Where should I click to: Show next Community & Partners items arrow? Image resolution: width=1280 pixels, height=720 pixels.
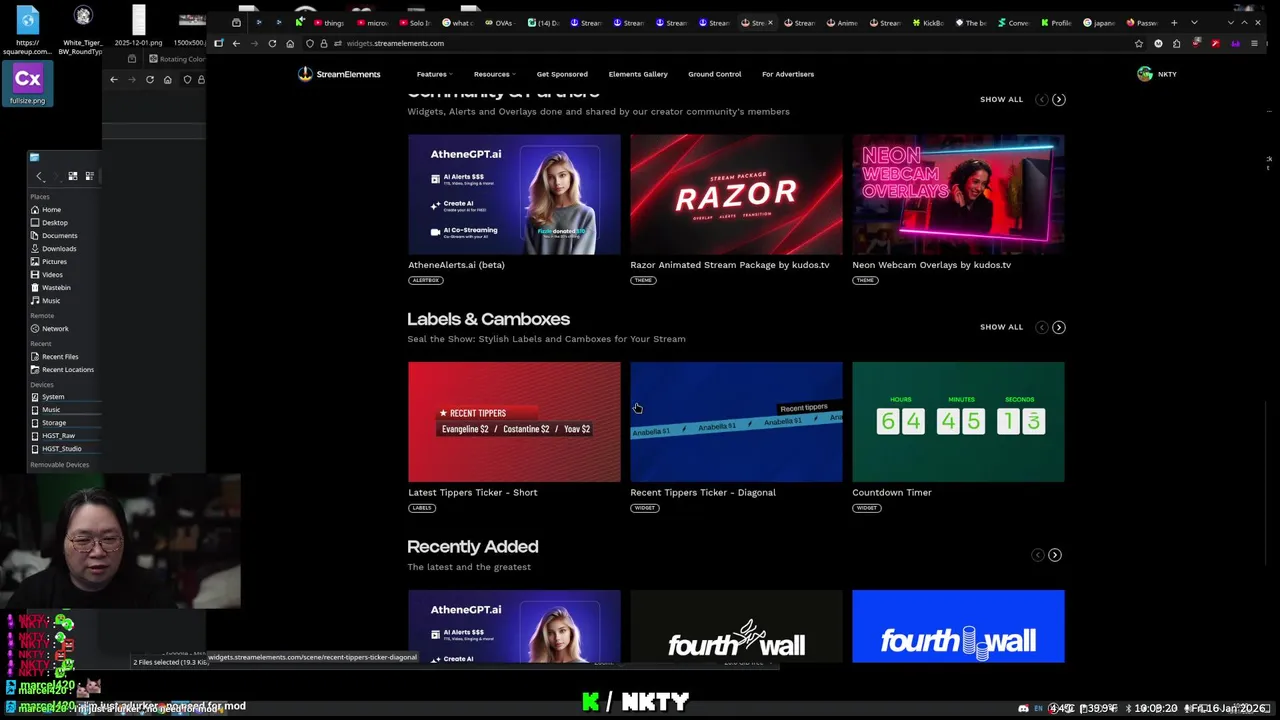1059,99
